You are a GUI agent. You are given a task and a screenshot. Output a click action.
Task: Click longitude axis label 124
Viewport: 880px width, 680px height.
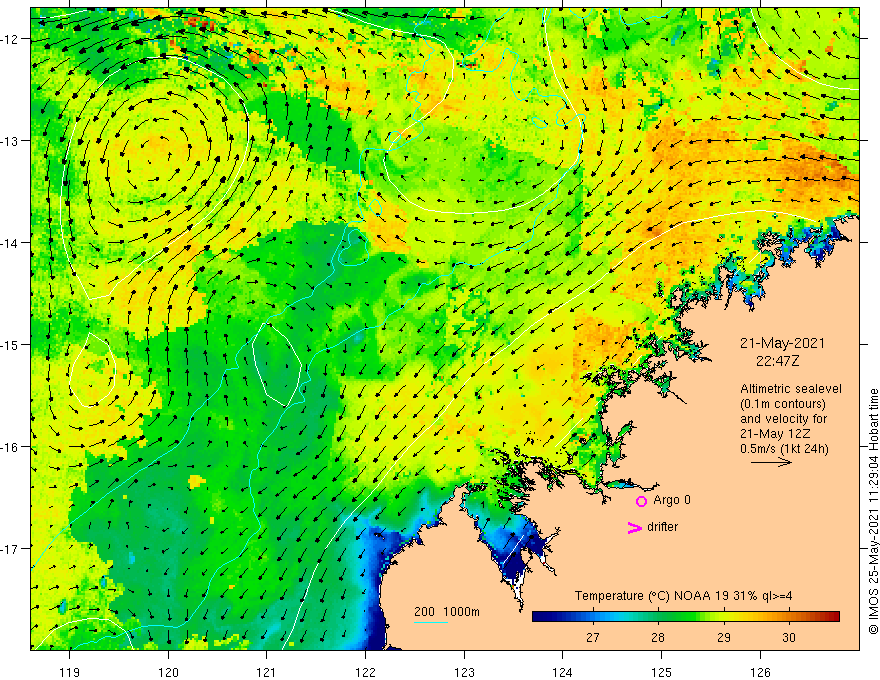click(562, 672)
